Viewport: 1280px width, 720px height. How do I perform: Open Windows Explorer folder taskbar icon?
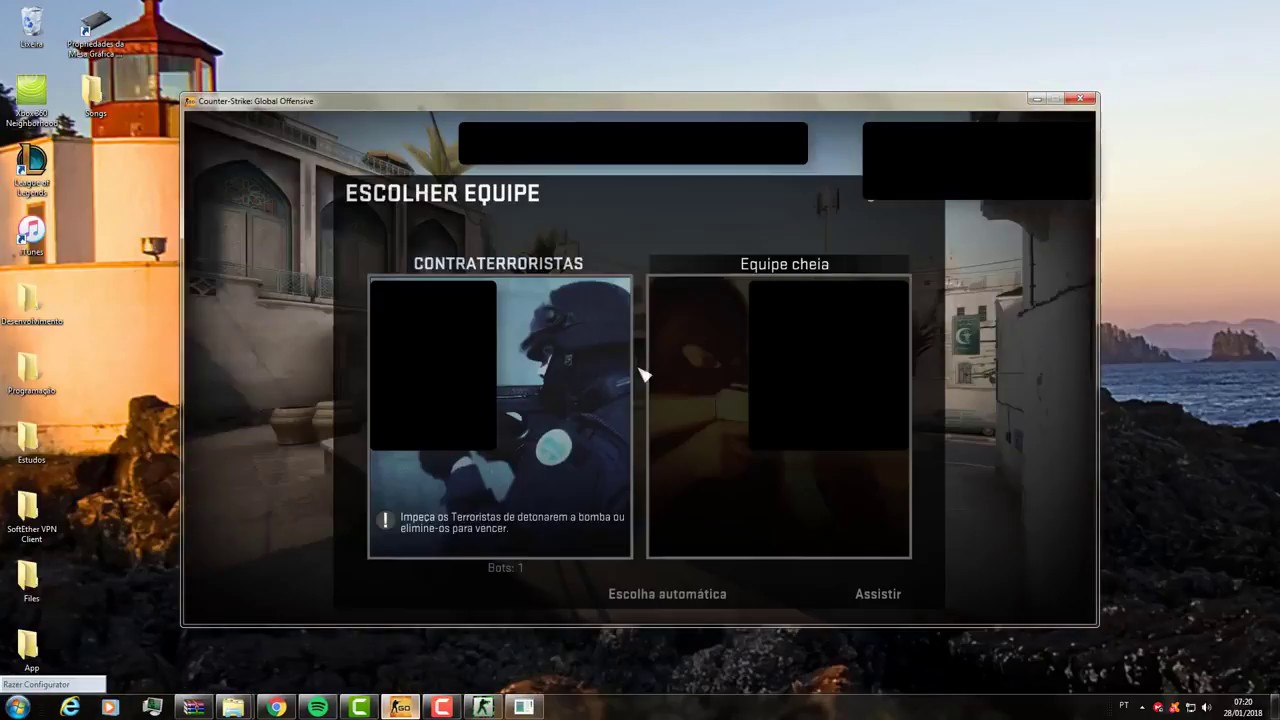coord(233,707)
